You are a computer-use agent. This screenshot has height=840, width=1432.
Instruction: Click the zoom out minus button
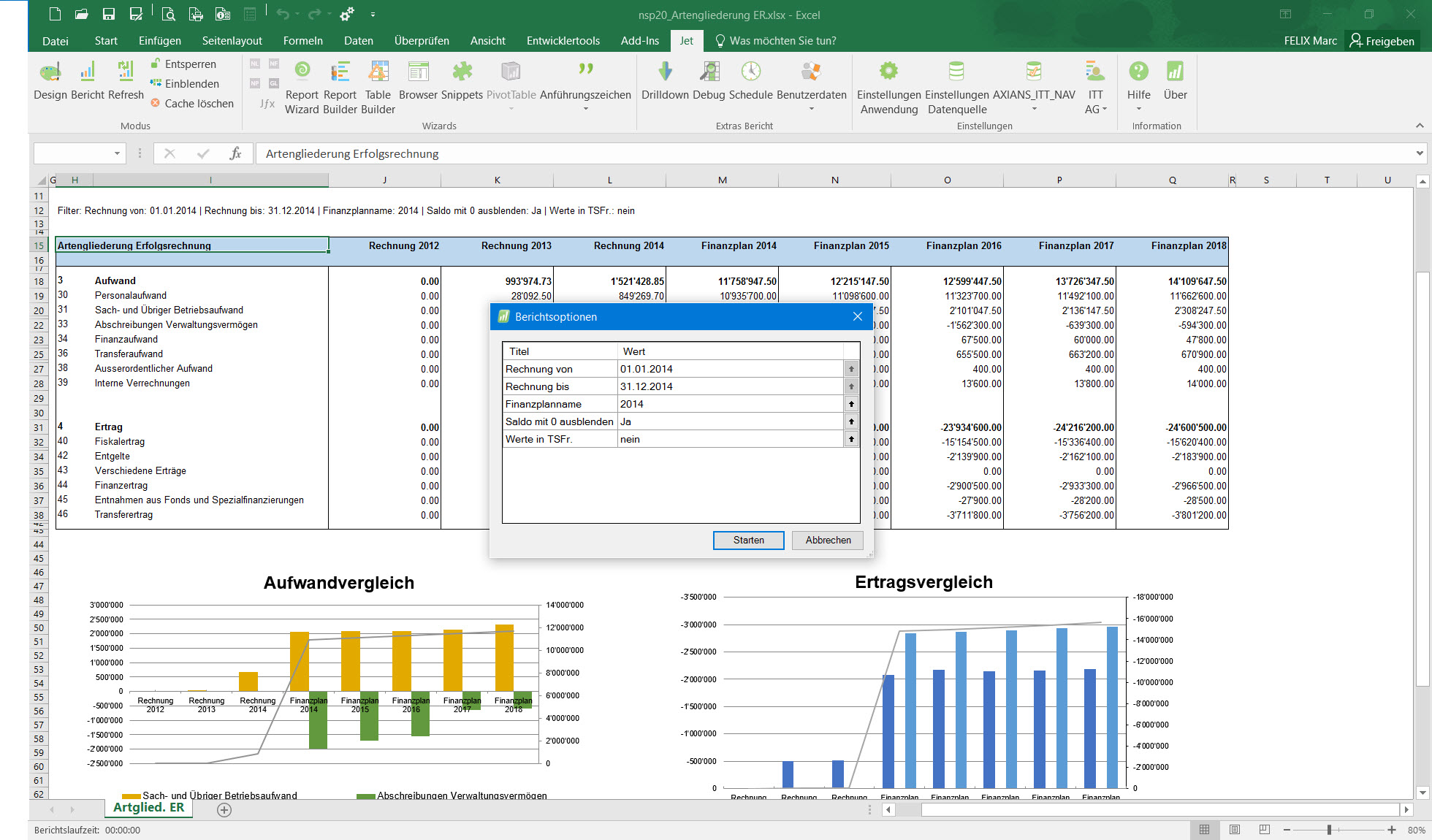tap(1287, 830)
